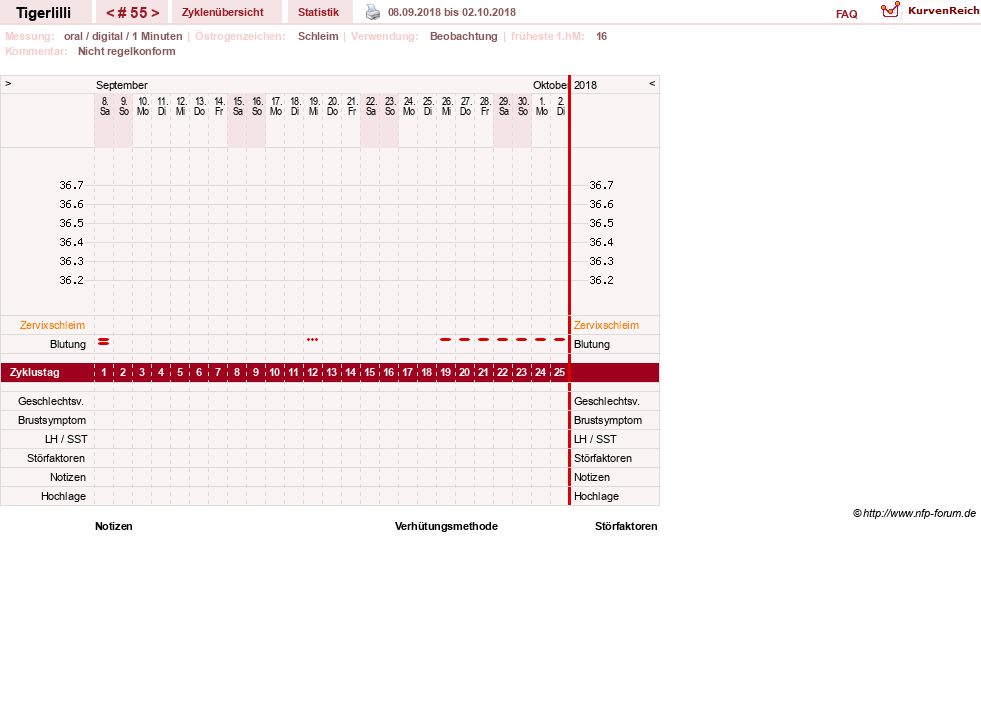Click the date range 08.09.2018 bis 02.10.2018
Viewport: 981px width, 725px height.
pyautogui.click(x=452, y=12)
